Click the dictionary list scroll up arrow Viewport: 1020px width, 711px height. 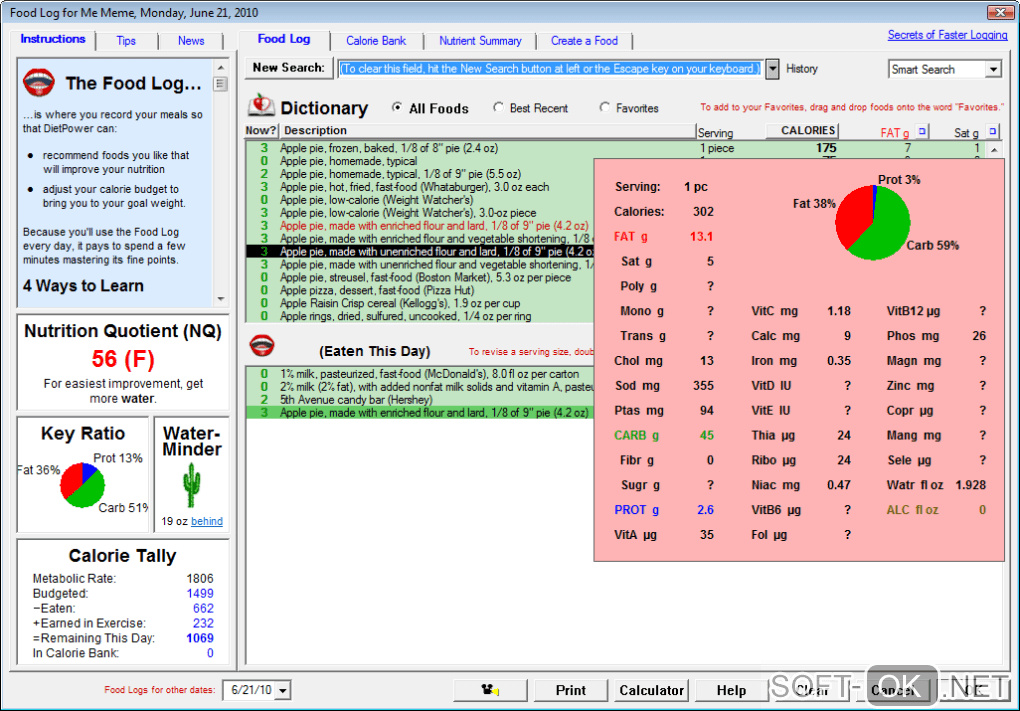coord(994,150)
